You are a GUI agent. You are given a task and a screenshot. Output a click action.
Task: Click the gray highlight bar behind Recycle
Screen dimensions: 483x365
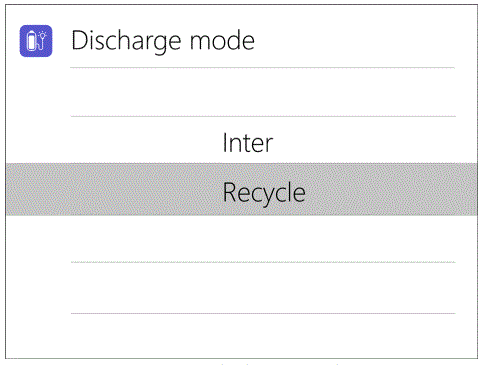[x=242, y=189]
